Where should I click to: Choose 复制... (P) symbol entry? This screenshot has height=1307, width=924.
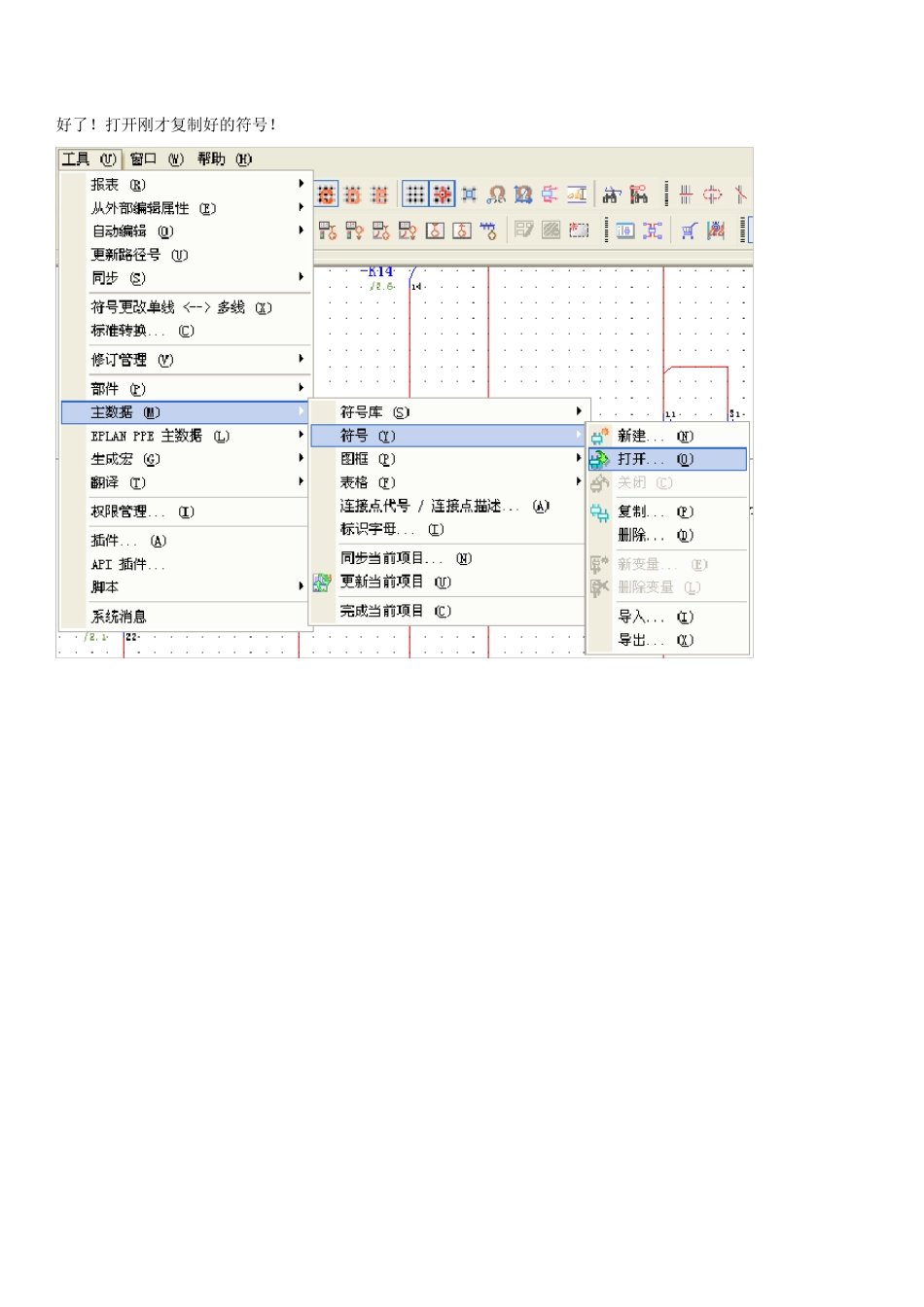click(x=667, y=512)
